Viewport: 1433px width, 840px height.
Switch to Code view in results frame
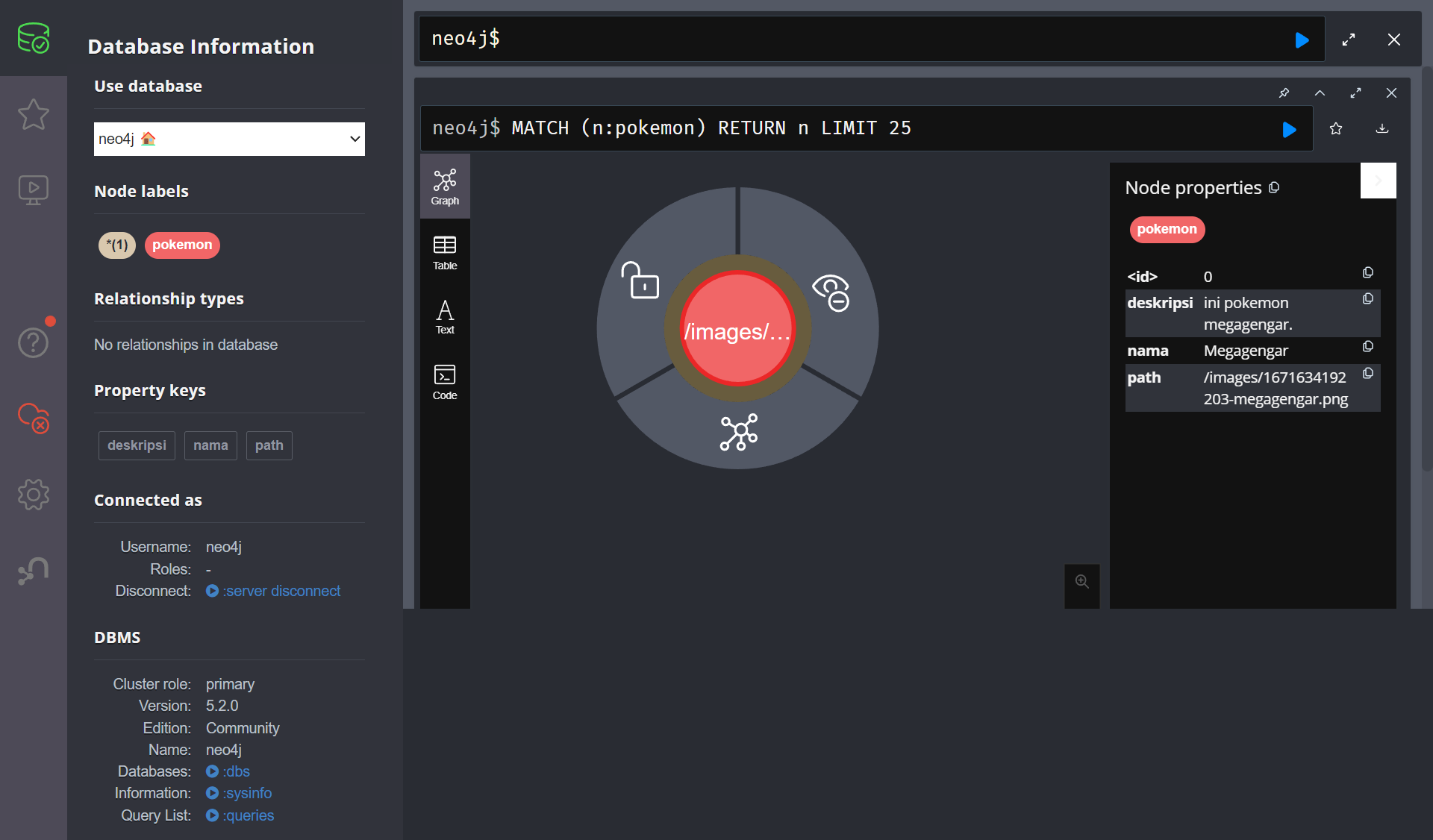pyautogui.click(x=444, y=382)
